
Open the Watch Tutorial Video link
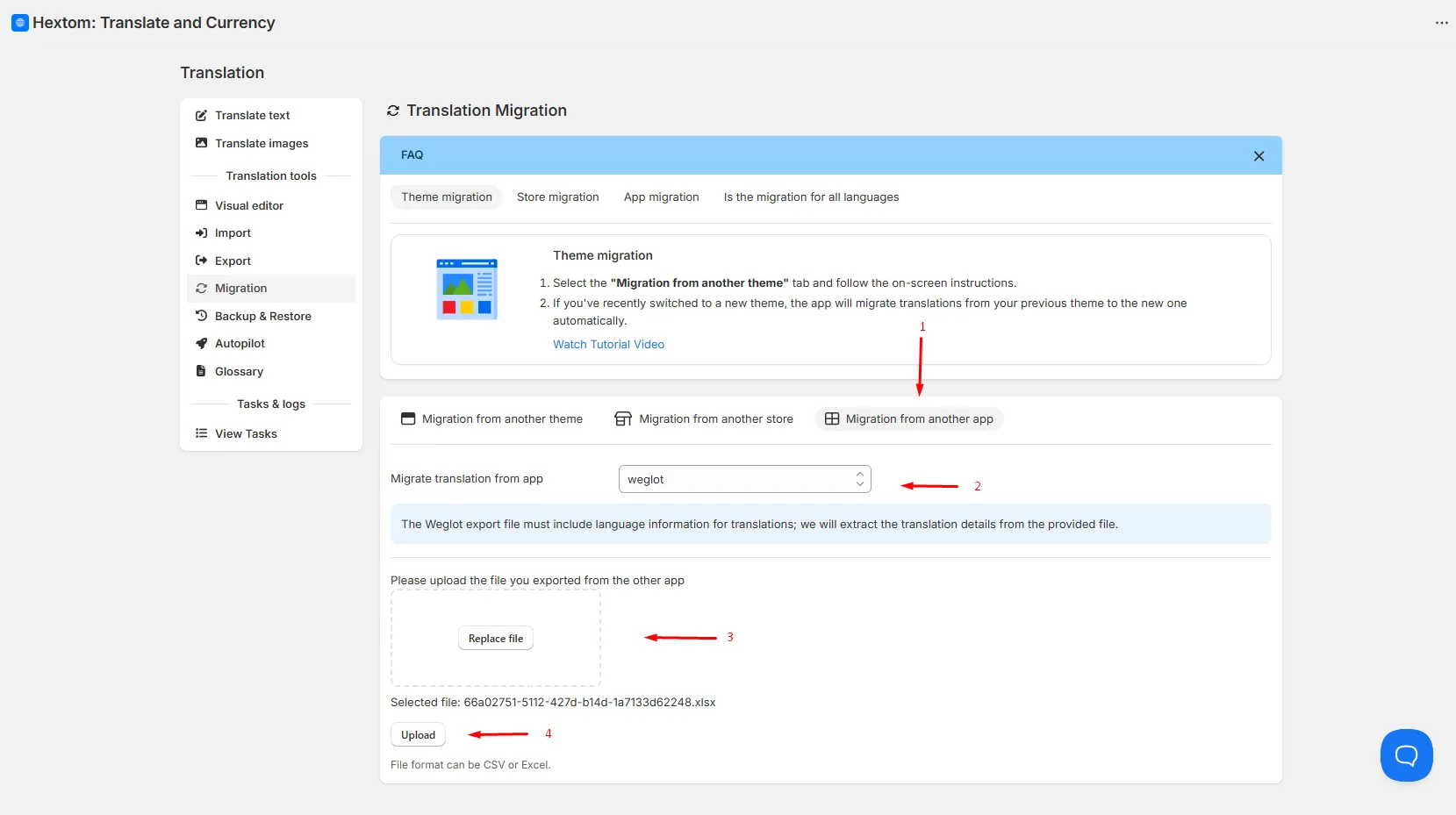point(608,345)
